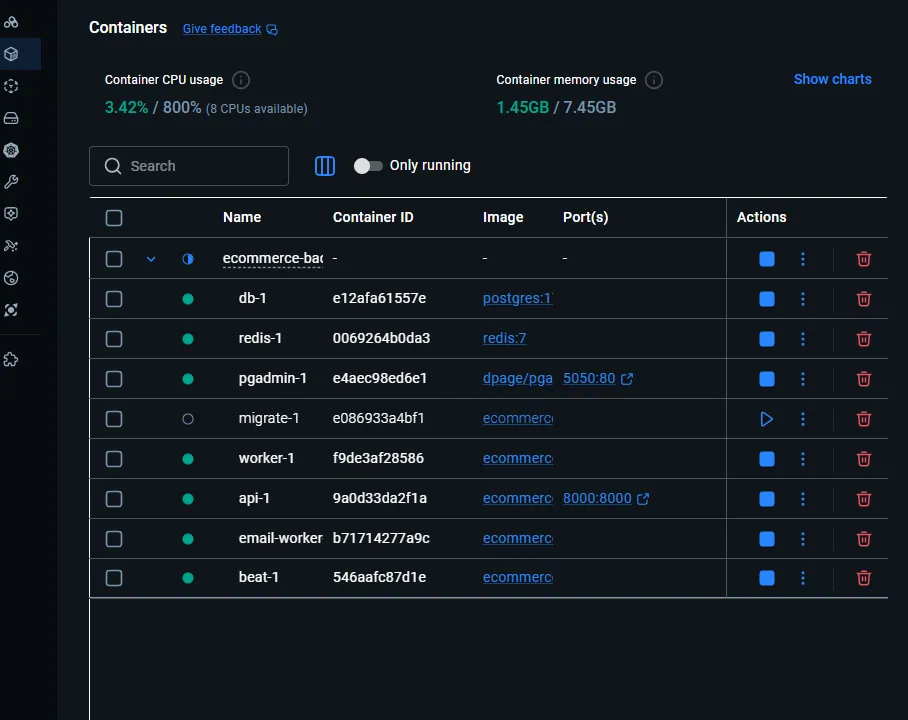The width and height of the screenshot is (908, 720).
Task: Delete the ecommerce-back compose stack
Action: coord(863,259)
